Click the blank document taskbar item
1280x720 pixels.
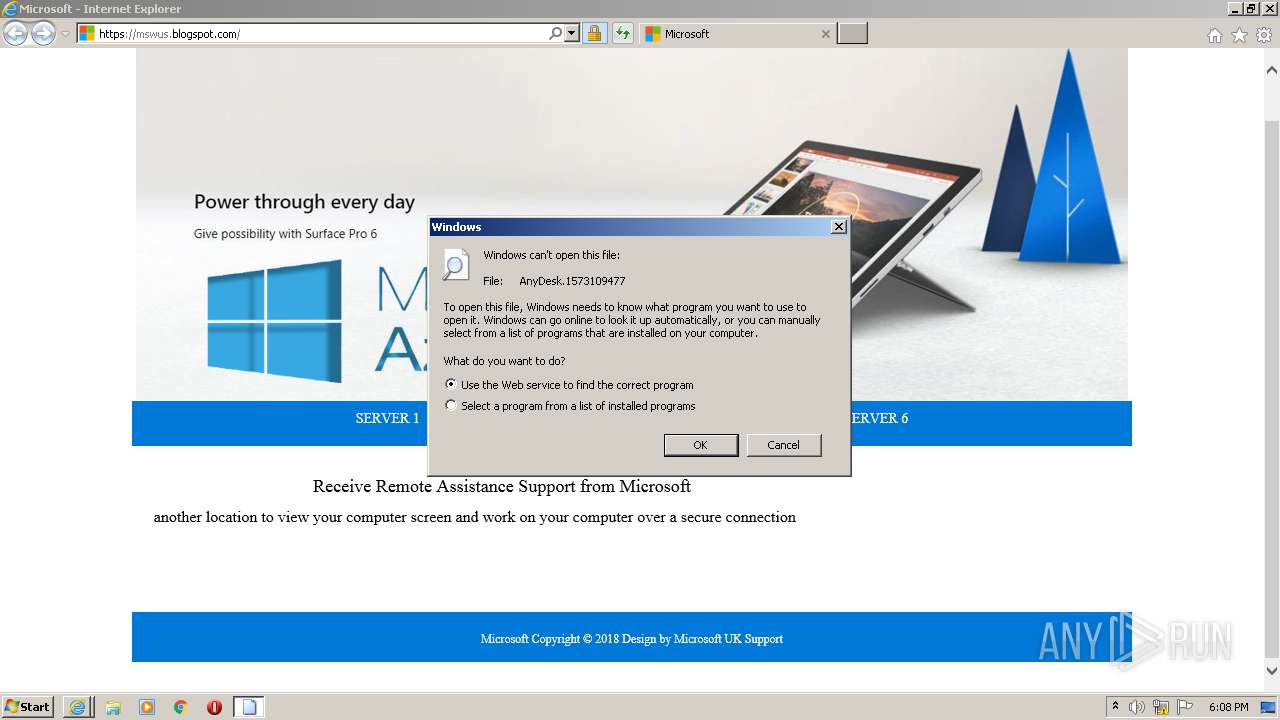point(249,707)
